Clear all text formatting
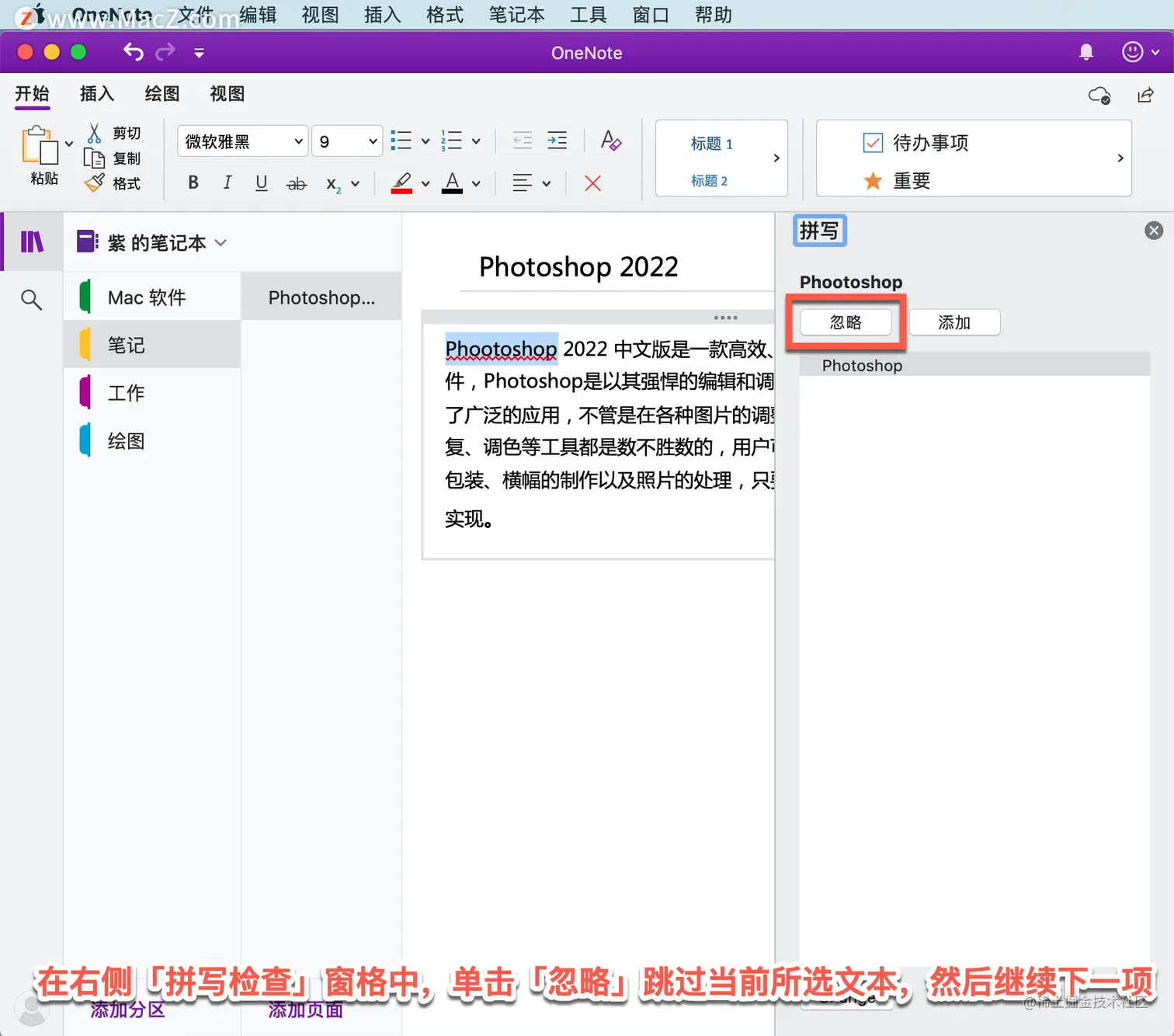 click(x=611, y=141)
